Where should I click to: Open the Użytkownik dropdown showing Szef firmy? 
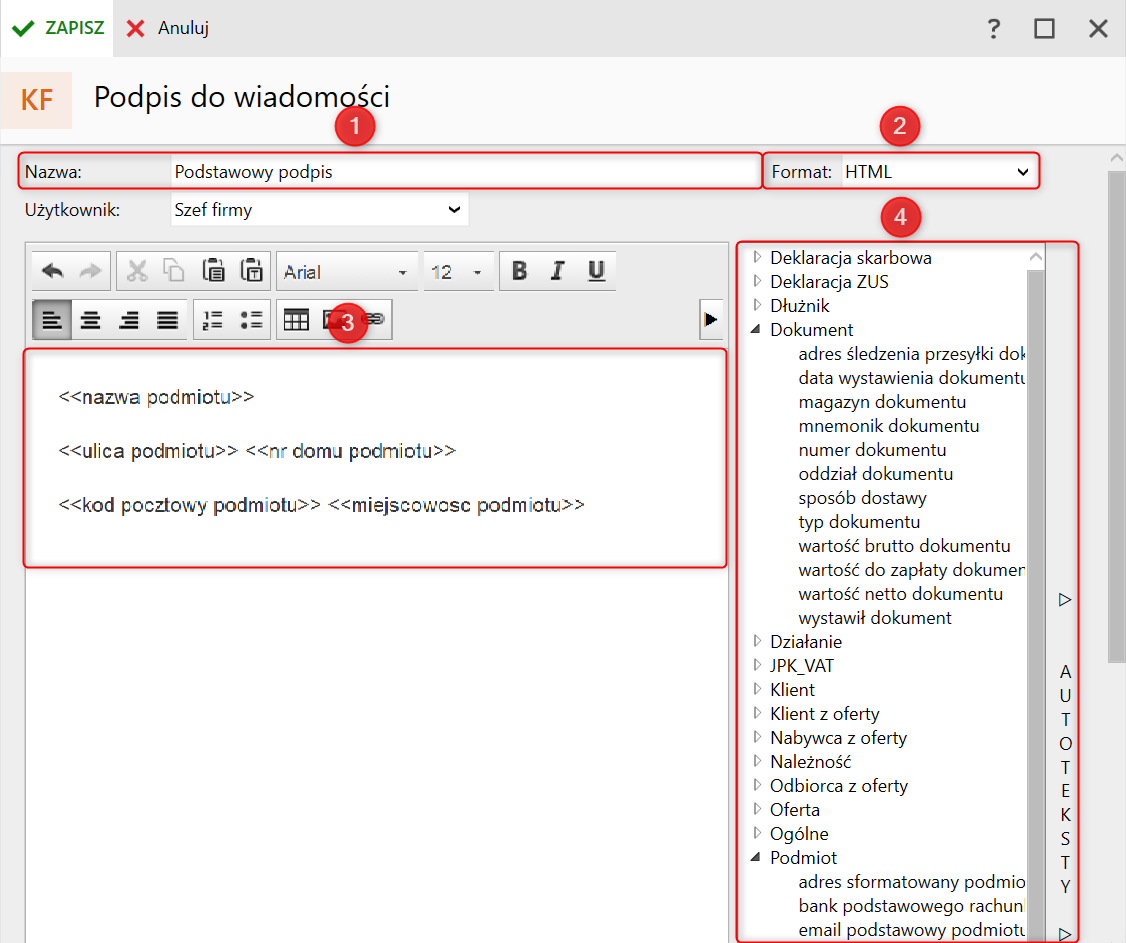pyautogui.click(x=320, y=210)
